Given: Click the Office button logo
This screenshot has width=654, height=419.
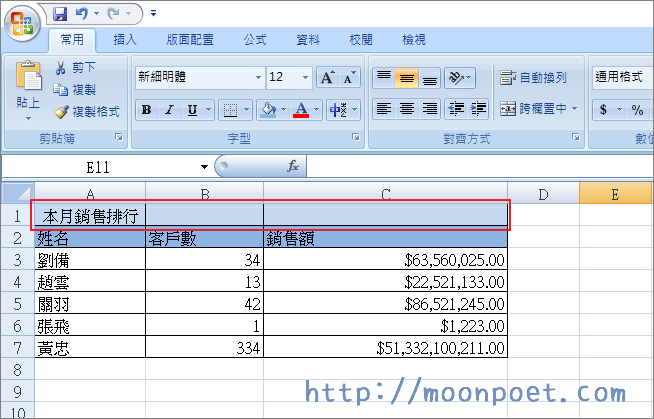Looking at the screenshot, I should click(x=22, y=22).
